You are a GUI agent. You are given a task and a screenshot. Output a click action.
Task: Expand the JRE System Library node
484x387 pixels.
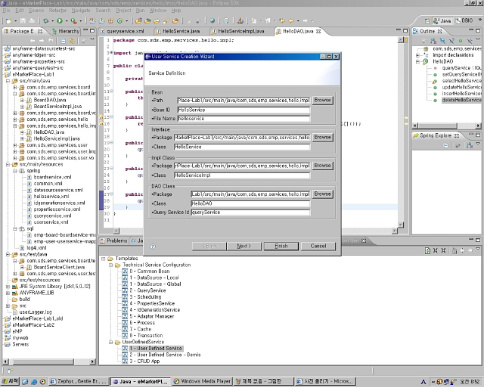click(8, 286)
